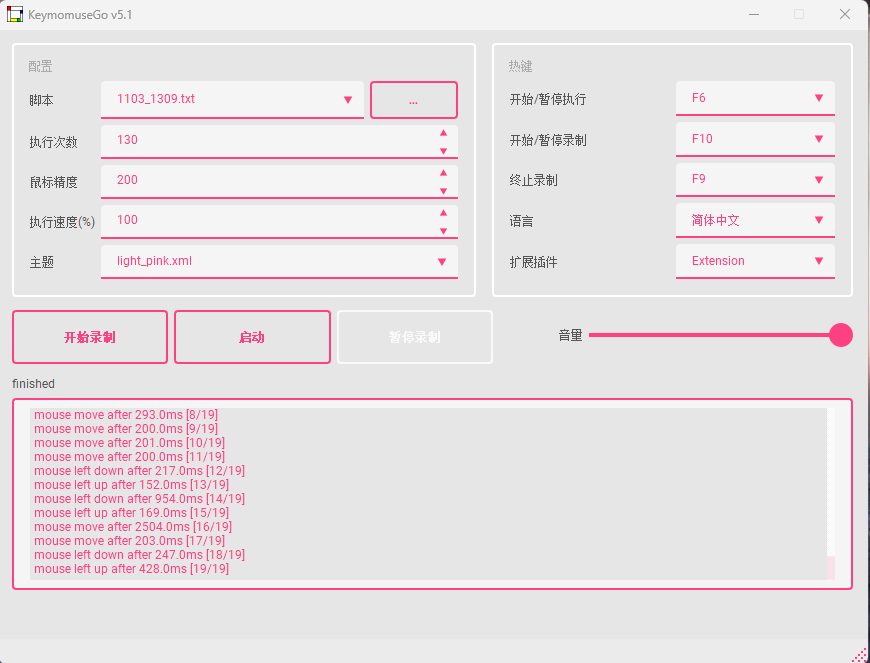Image resolution: width=870 pixels, height=663 pixels.
Task: Increase the 执行次数 run count value
Action: click(443, 133)
